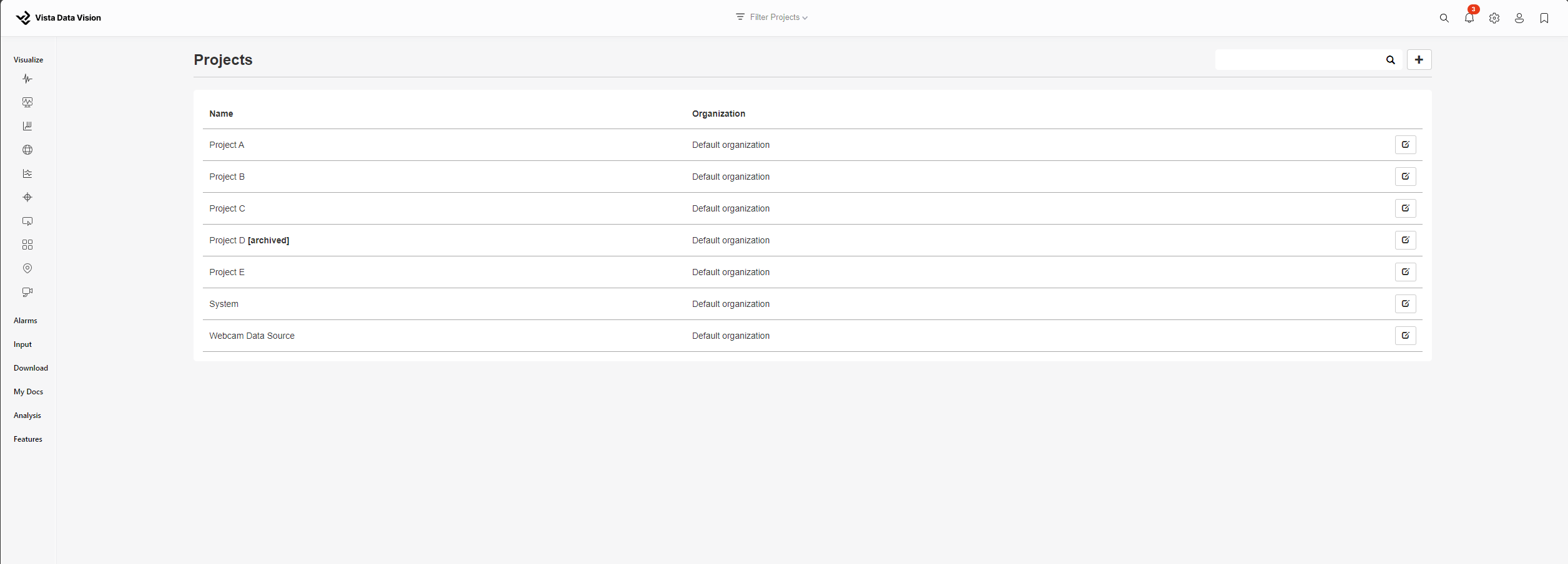Open the monitor chart icon under Visualize
Viewport: 1568px width, 564px height.
(x=27, y=102)
